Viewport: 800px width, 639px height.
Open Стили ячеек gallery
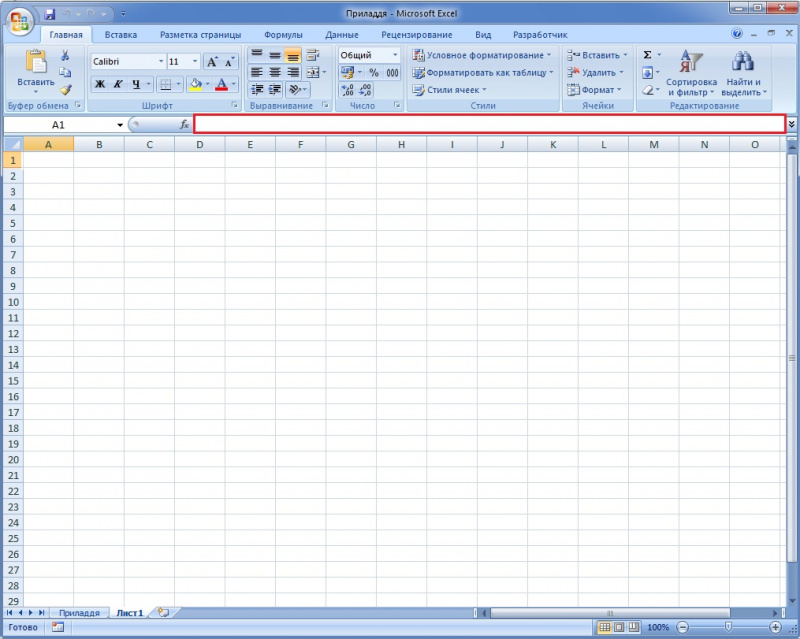(449, 90)
